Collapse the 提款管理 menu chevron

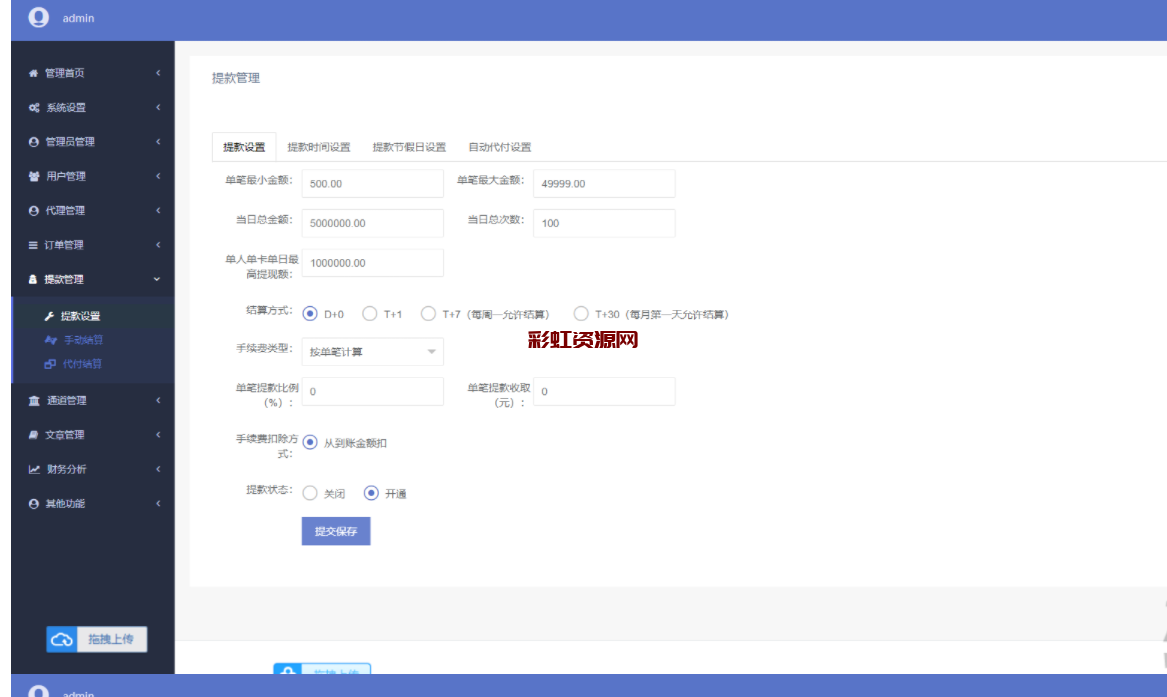157,279
